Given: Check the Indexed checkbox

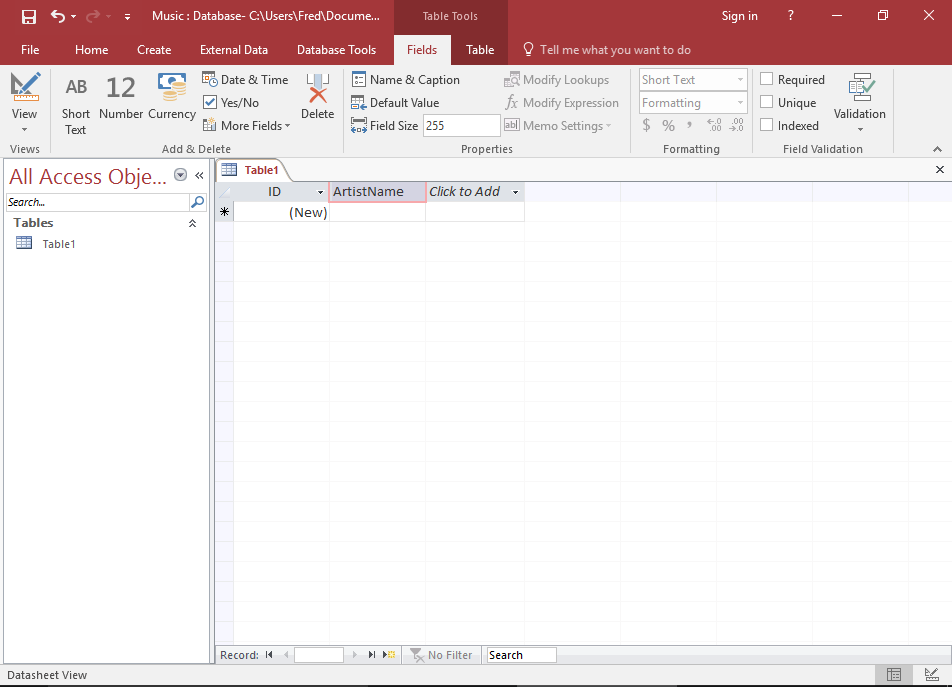Looking at the screenshot, I should (x=767, y=125).
